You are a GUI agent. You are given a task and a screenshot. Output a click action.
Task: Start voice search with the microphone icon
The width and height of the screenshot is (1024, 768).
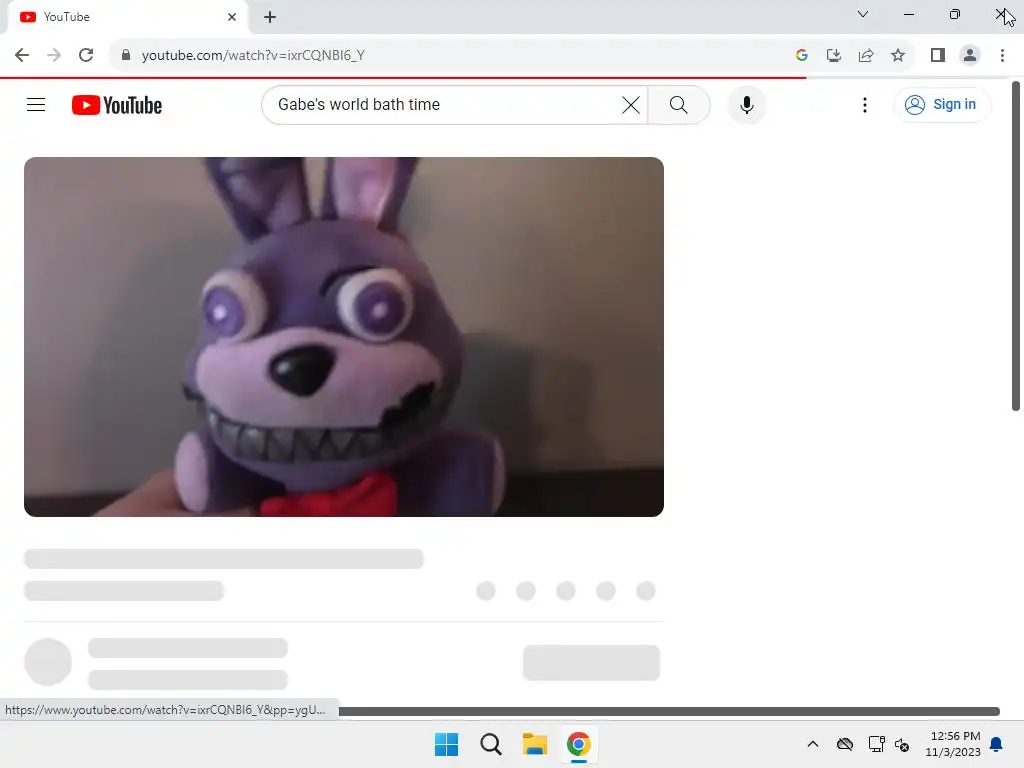click(x=747, y=104)
